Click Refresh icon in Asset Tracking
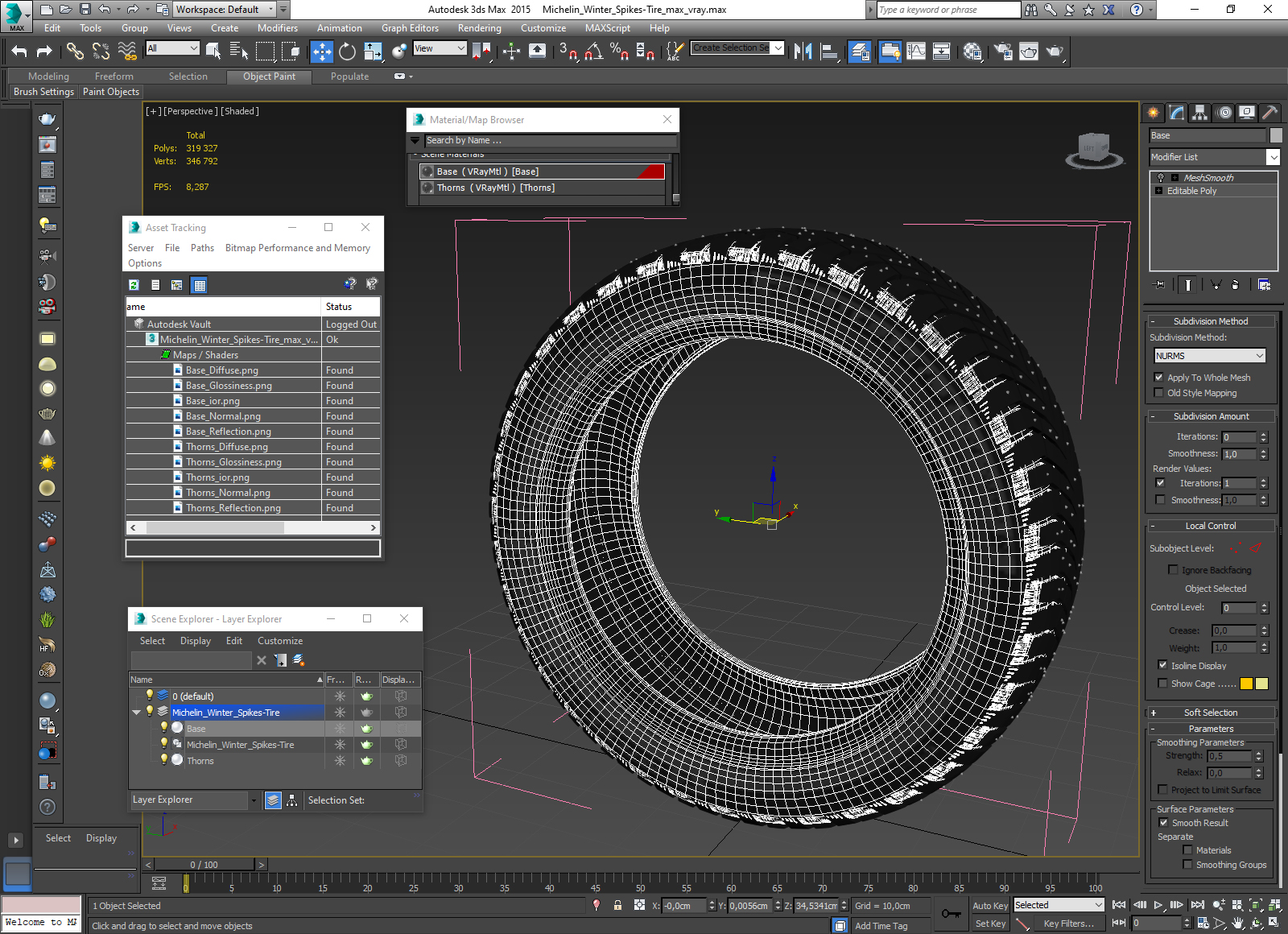The height and width of the screenshot is (934, 1288). pos(134,285)
